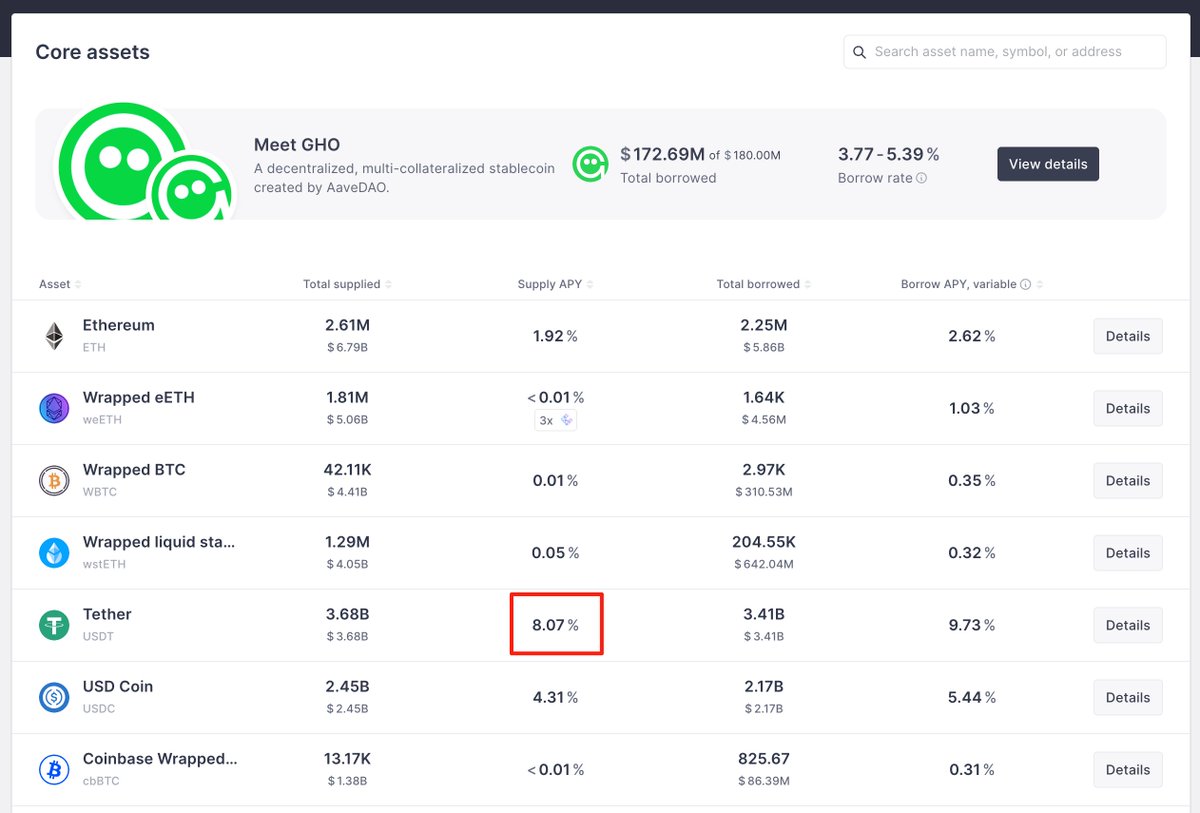Click the Borrow APY variable info icon
This screenshot has height=813, width=1200.
point(1025,284)
